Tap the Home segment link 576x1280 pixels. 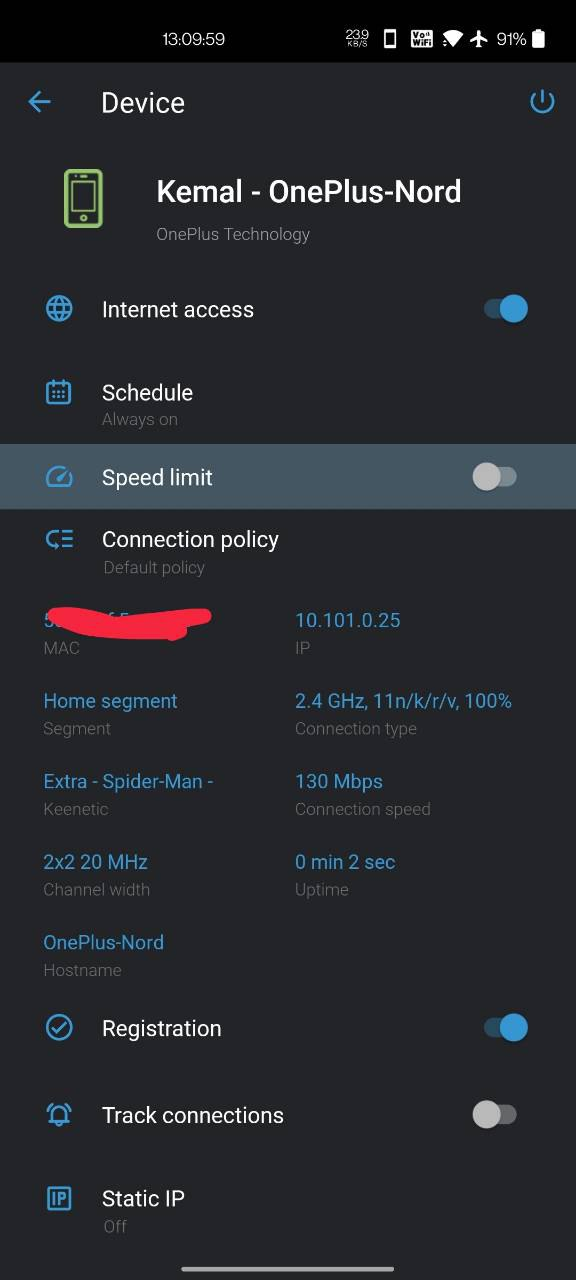coord(110,701)
